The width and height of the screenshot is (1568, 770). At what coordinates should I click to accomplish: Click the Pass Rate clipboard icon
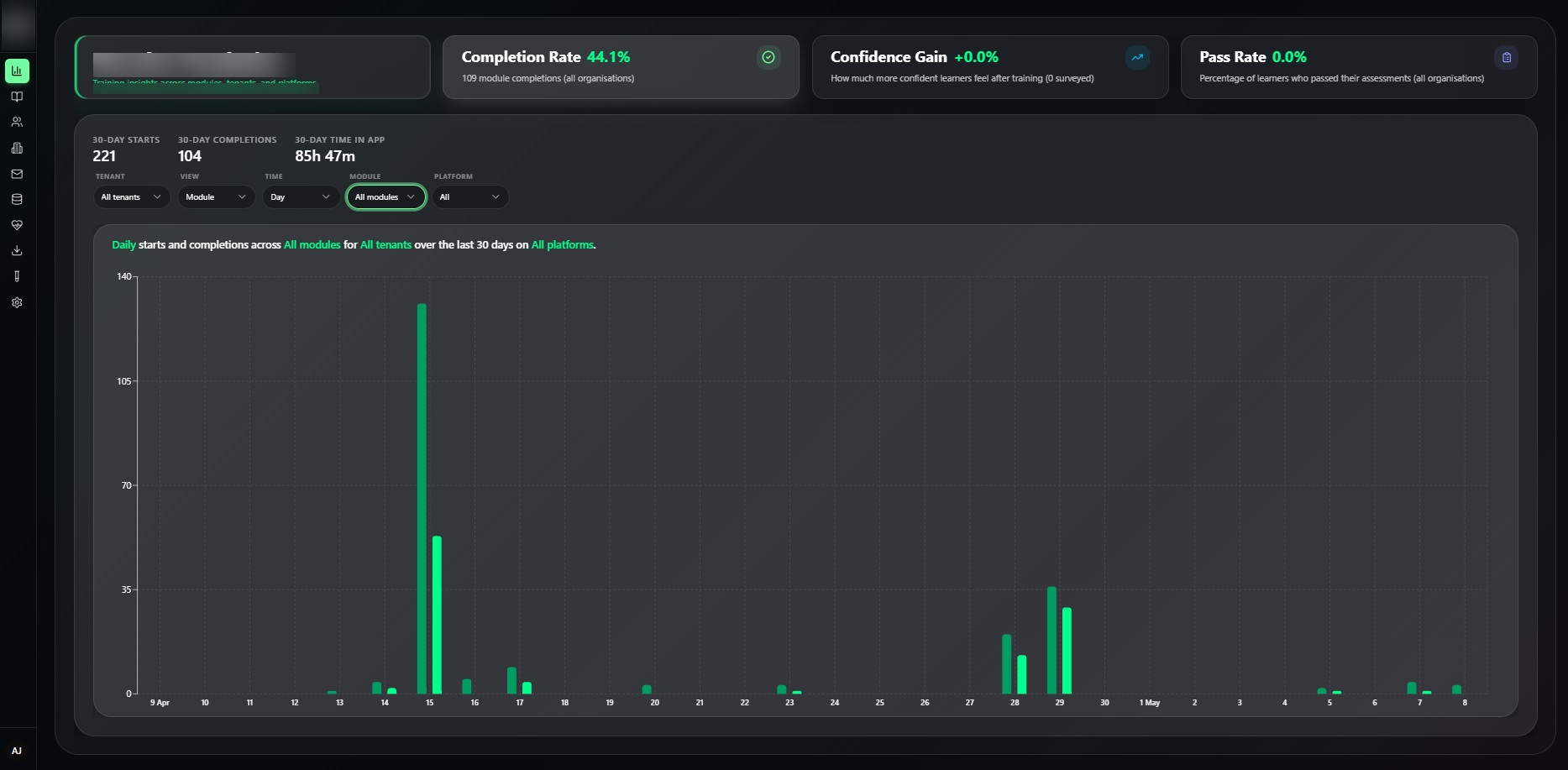tap(1507, 57)
